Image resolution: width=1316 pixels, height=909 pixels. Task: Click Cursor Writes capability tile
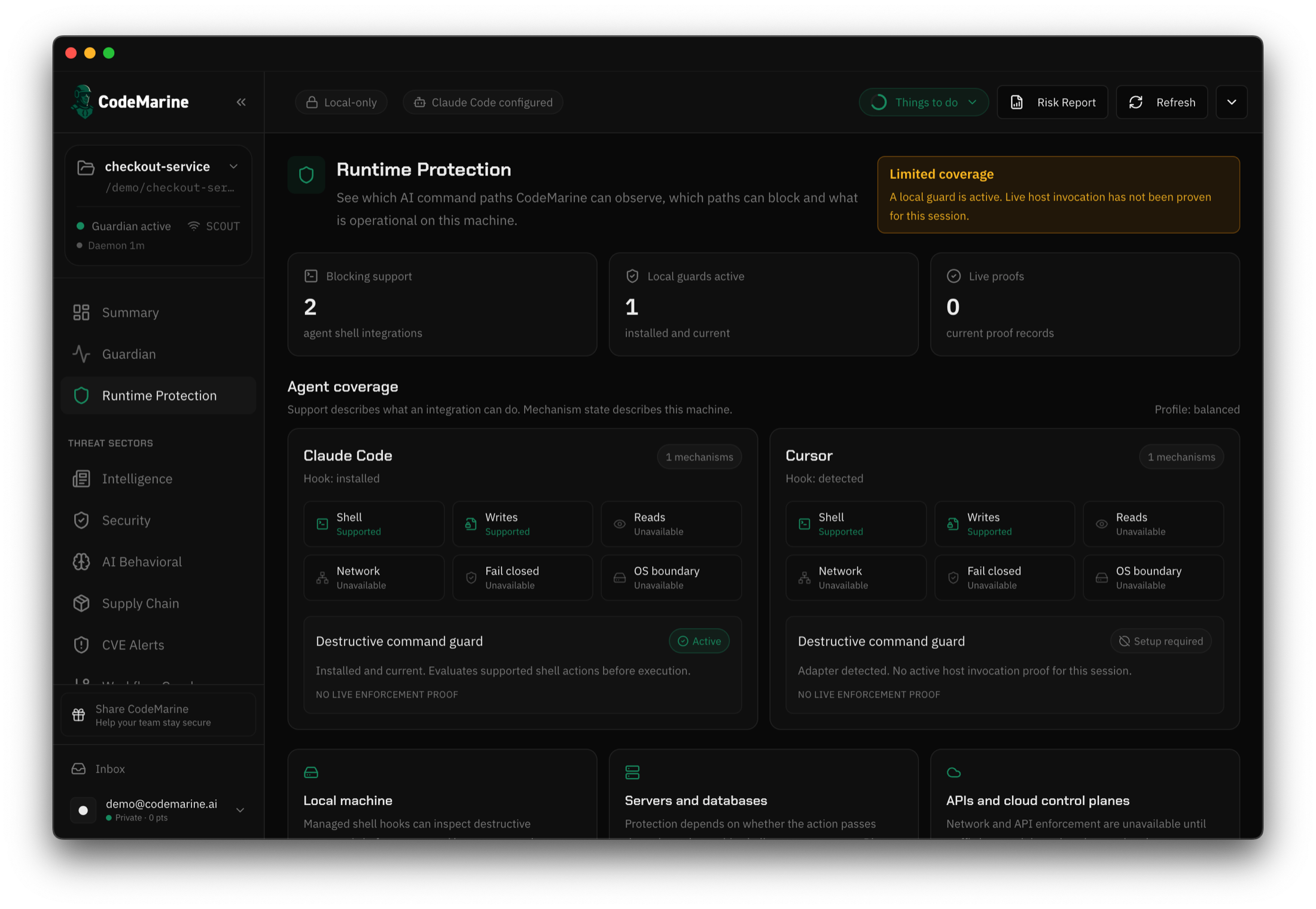pos(1005,524)
